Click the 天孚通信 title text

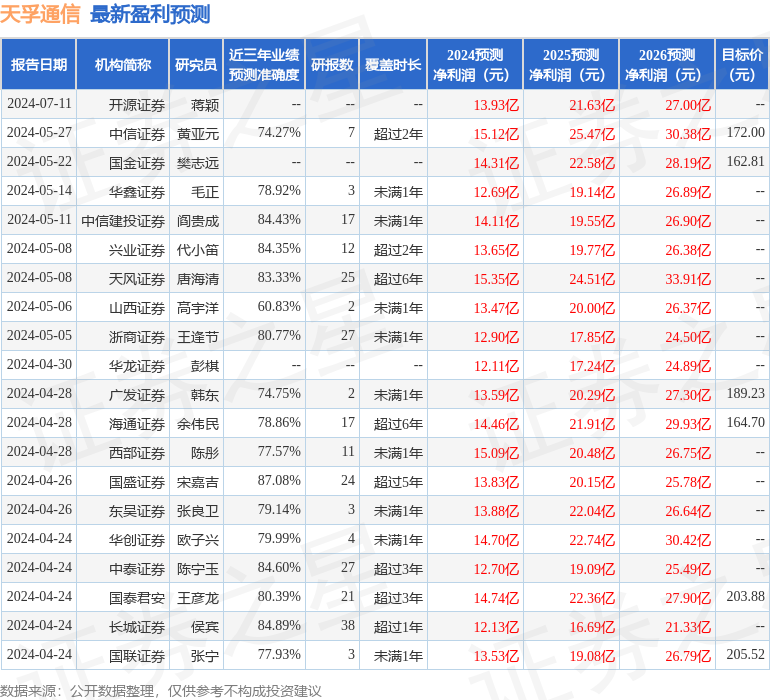[40, 14]
